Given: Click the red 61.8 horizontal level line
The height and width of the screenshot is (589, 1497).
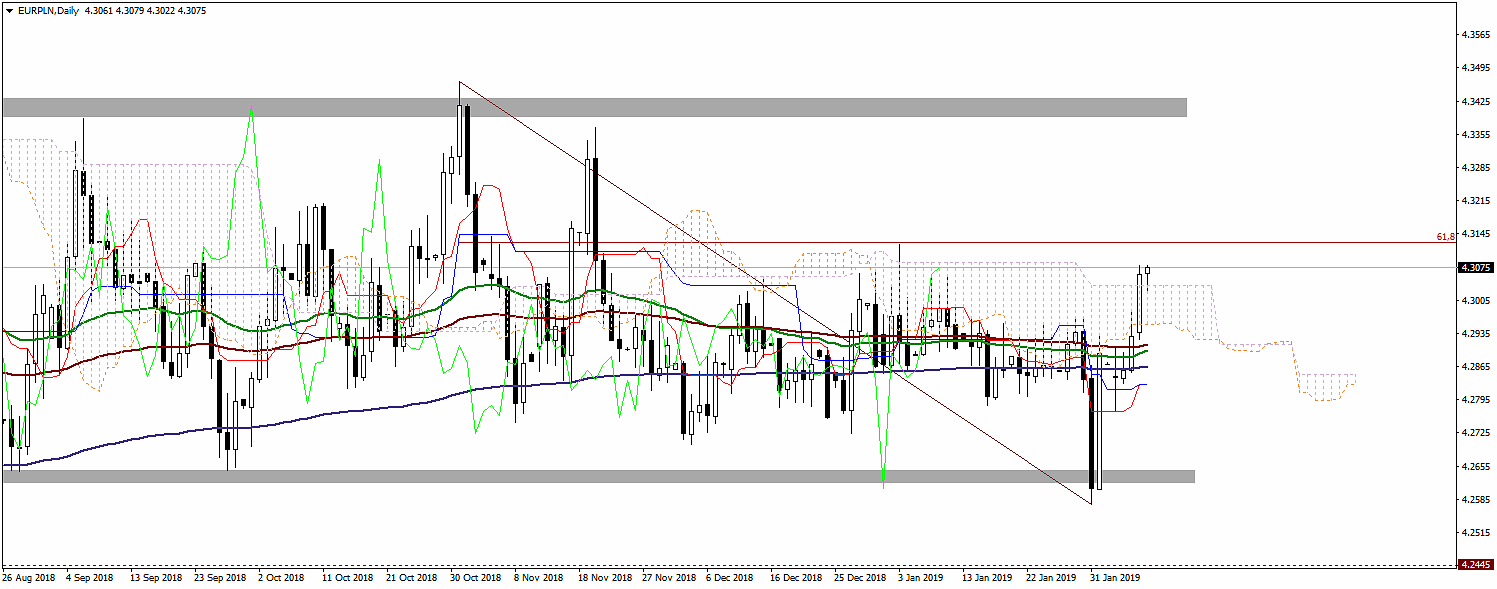Looking at the screenshot, I should click(955, 243).
